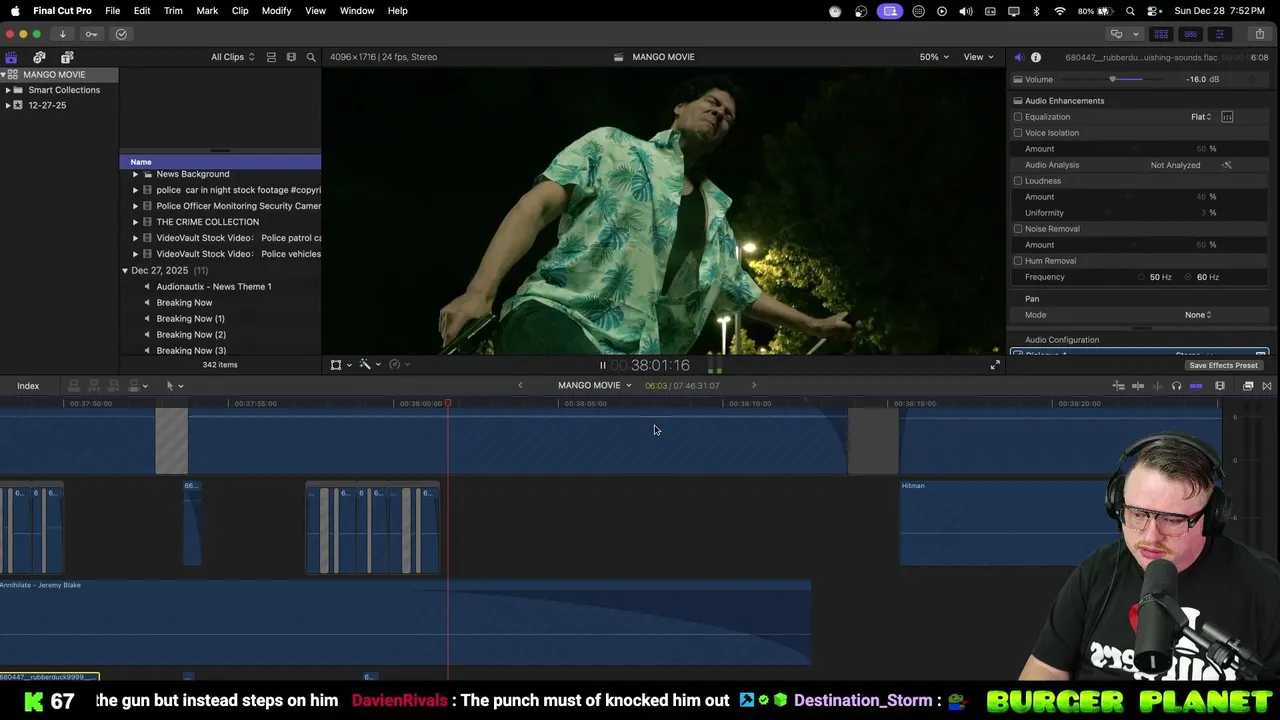Screen dimensions: 1280x720
Task: Show the Transitions browser
Action: tap(1267, 386)
